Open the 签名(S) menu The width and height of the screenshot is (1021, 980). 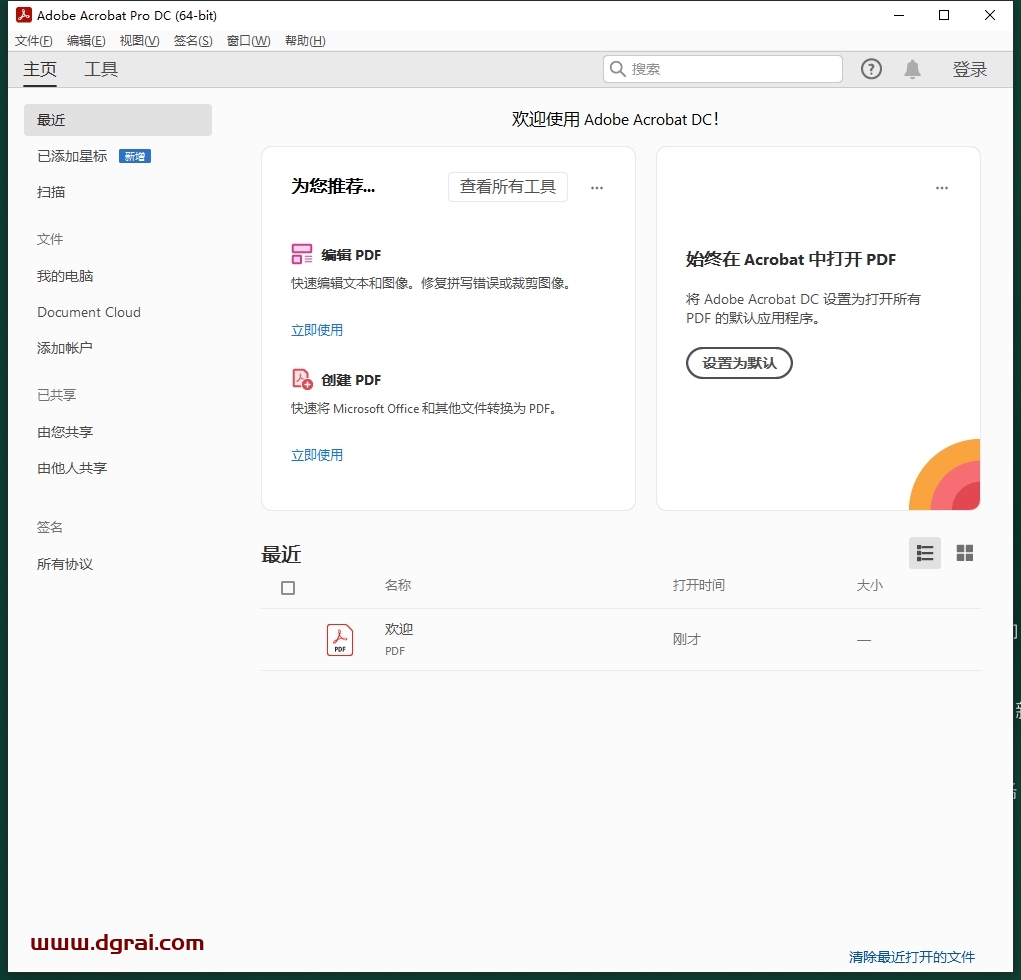(193, 41)
